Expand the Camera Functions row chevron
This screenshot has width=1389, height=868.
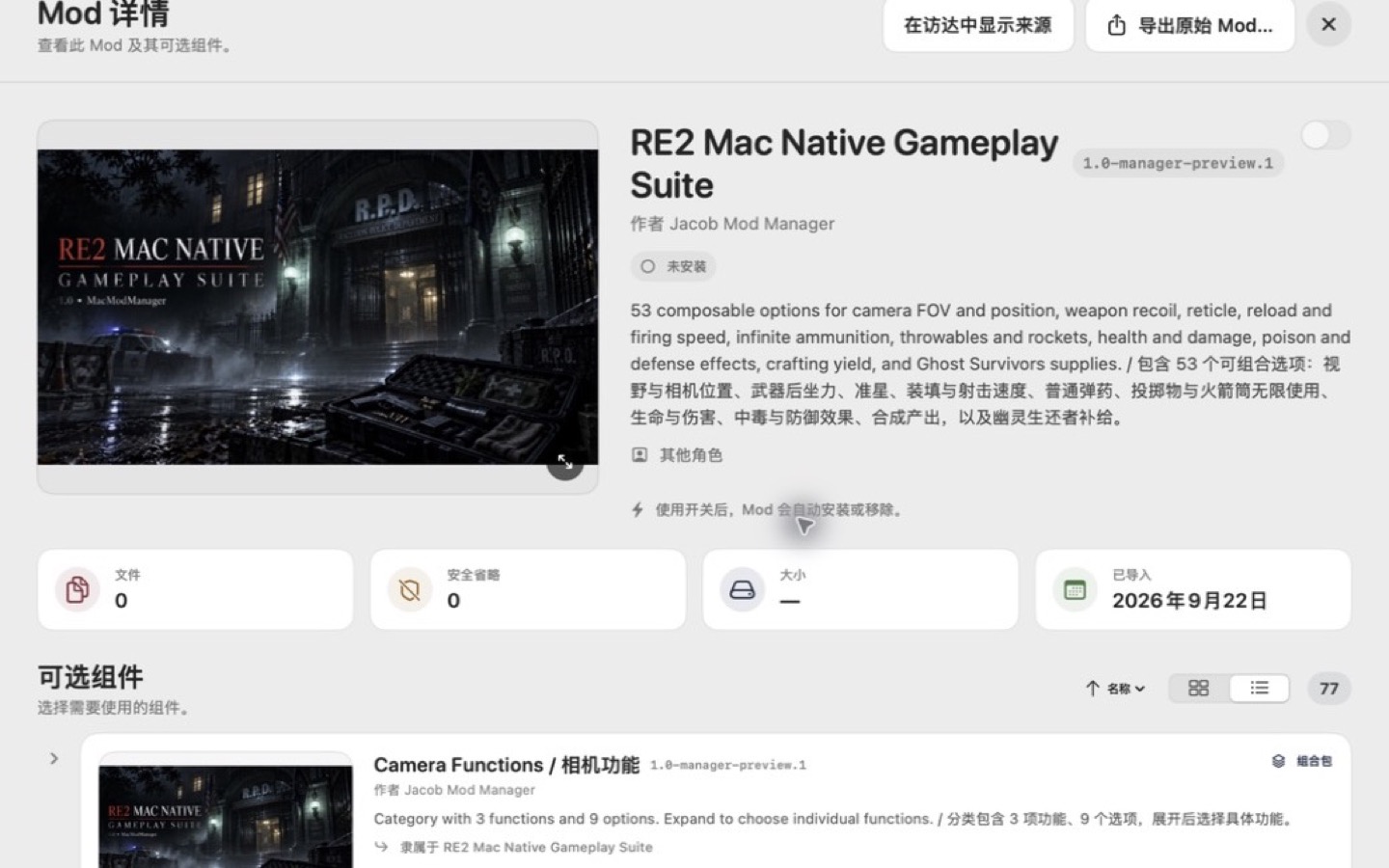[54, 758]
